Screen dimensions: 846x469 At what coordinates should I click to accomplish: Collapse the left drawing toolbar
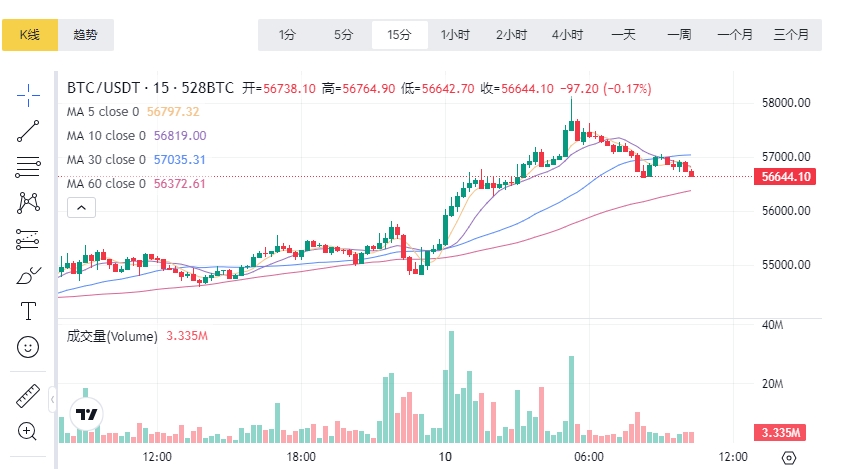click(52, 400)
